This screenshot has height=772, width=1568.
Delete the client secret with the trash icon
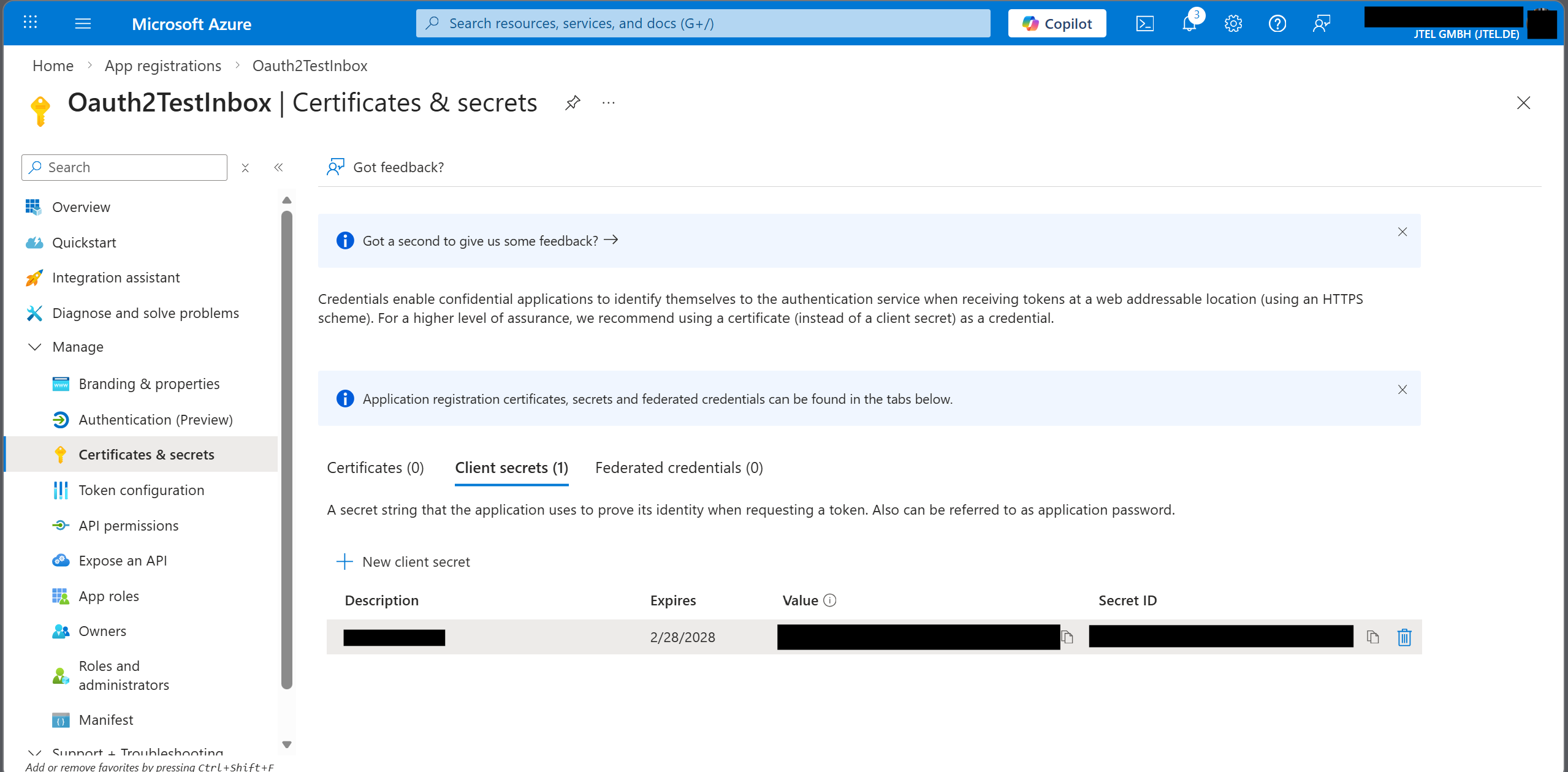coord(1404,637)
